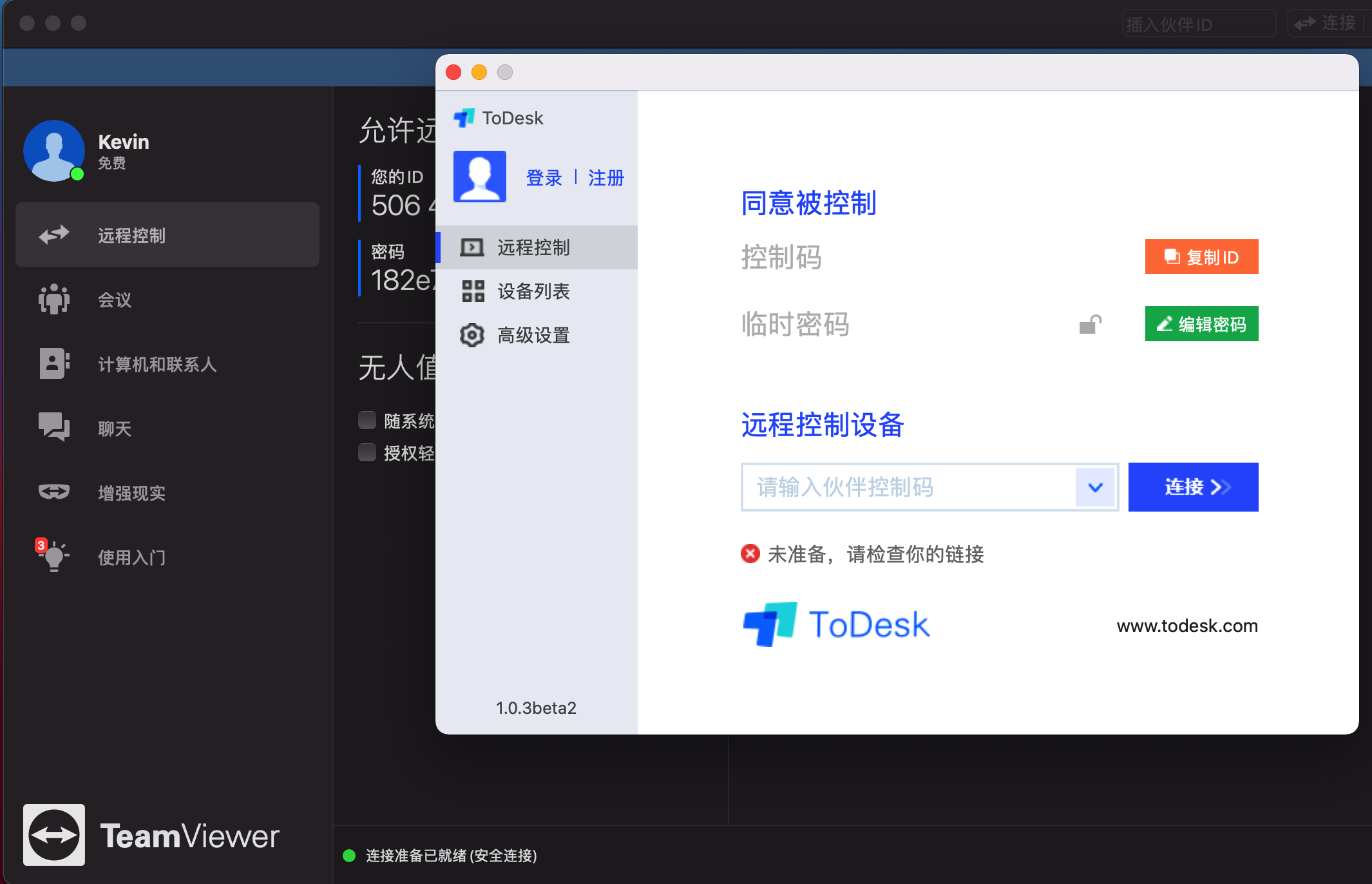Open the Chat (聊天) icon in TeamViewer
Viewport: 1372px width, 884px height.
(x=54, y=427)
